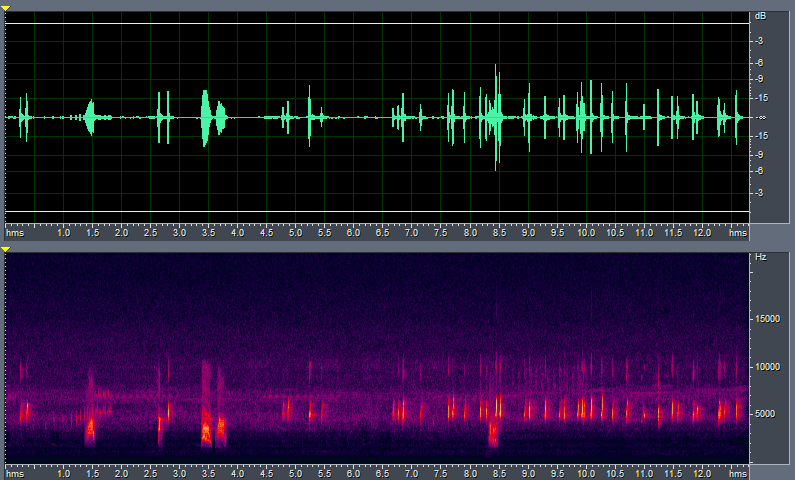Click the Hz unit label on frequency scale
Viewport: 795px width, 480px height.
point(761,257)
